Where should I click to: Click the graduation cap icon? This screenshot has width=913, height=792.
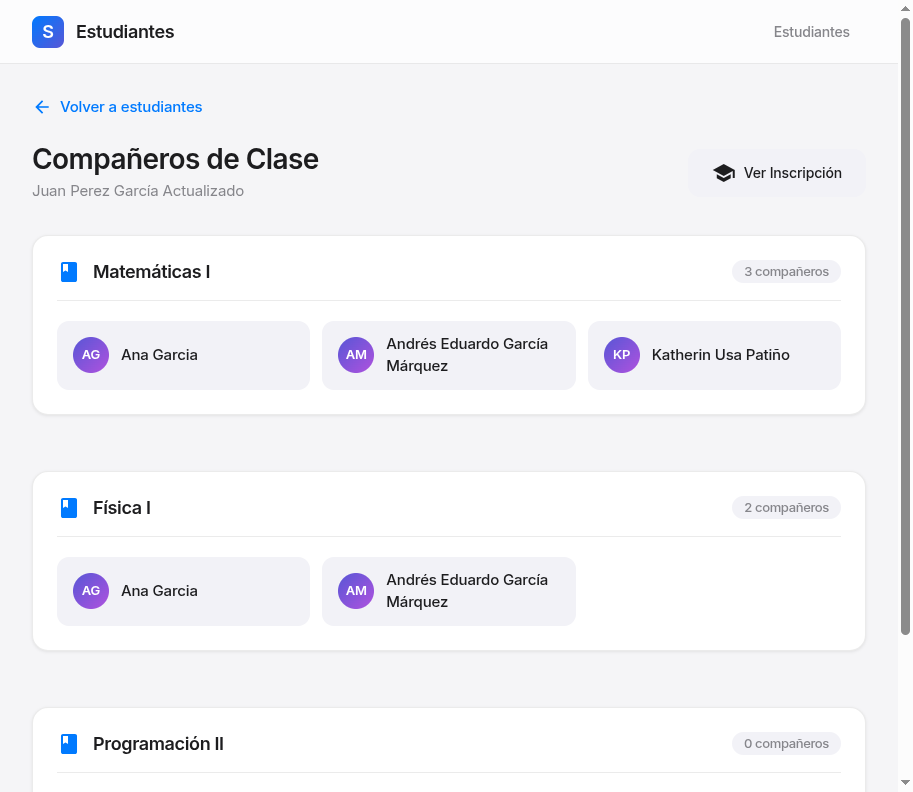(x=724, y=173)
